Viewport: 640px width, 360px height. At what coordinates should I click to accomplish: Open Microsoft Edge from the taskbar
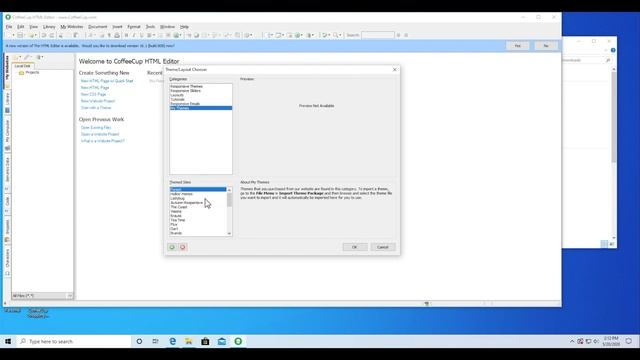pos(173,341)
